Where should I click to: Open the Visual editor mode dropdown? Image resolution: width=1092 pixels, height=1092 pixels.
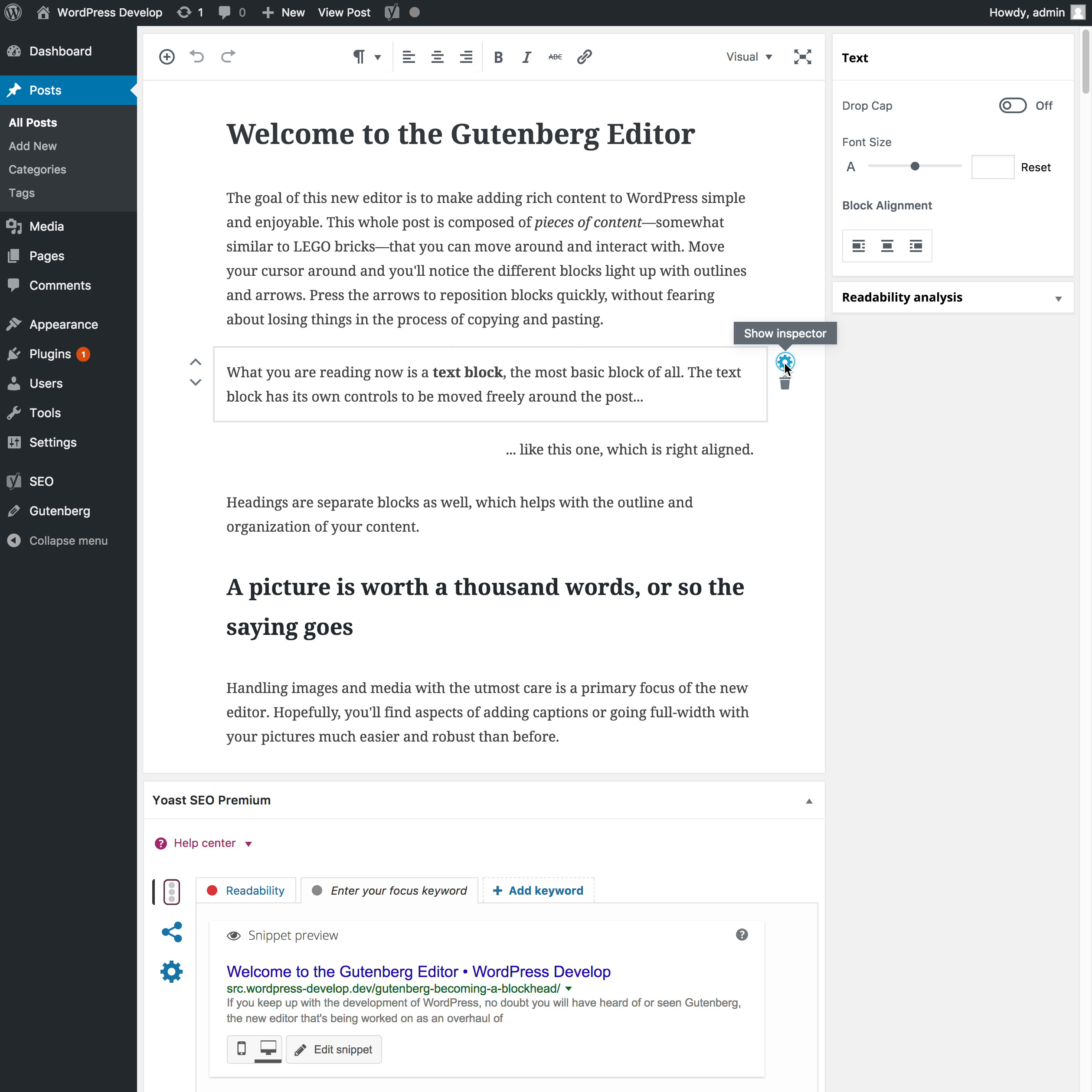pos(749,57)
